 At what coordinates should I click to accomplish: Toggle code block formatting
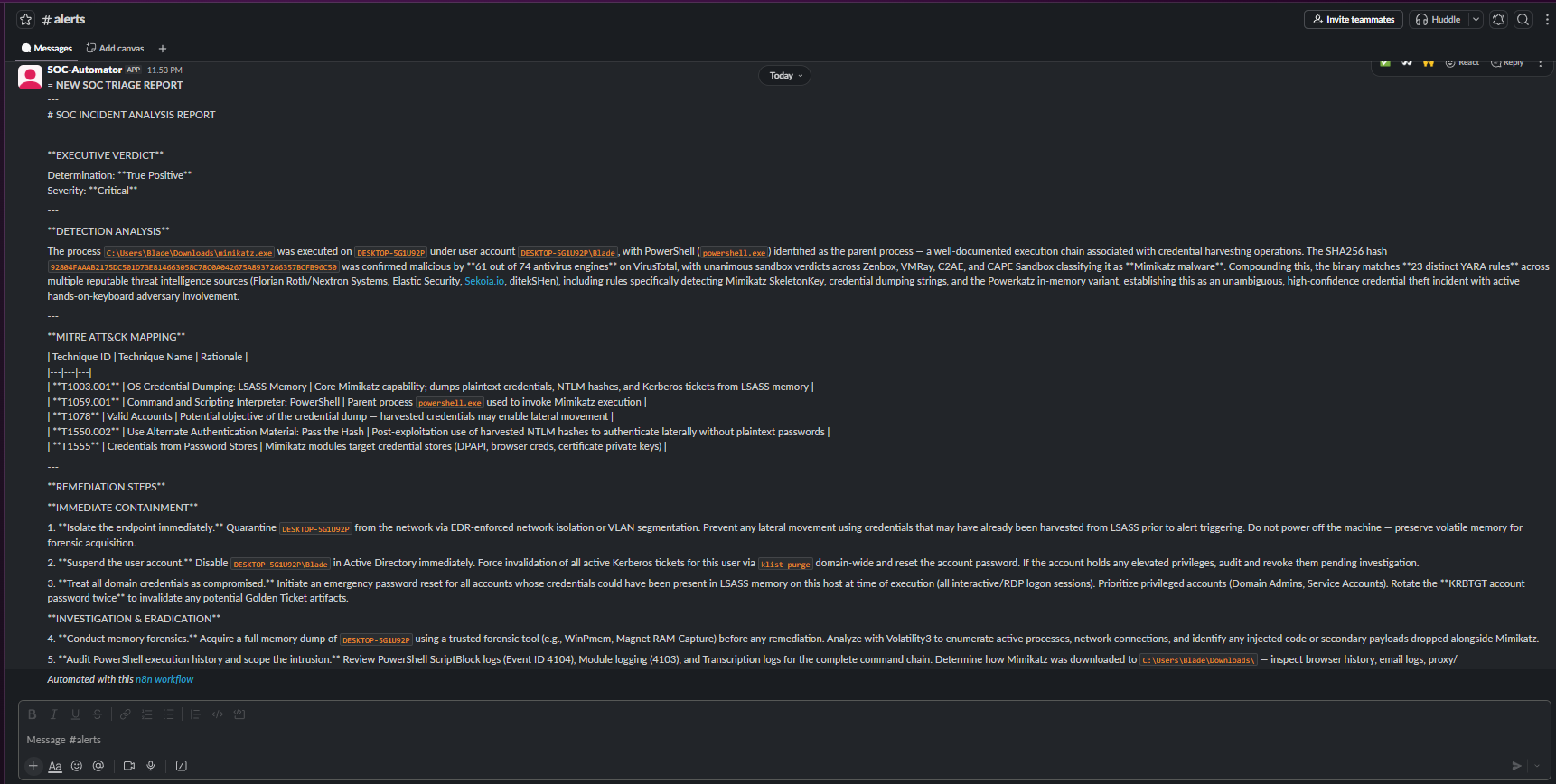point(239,714)
